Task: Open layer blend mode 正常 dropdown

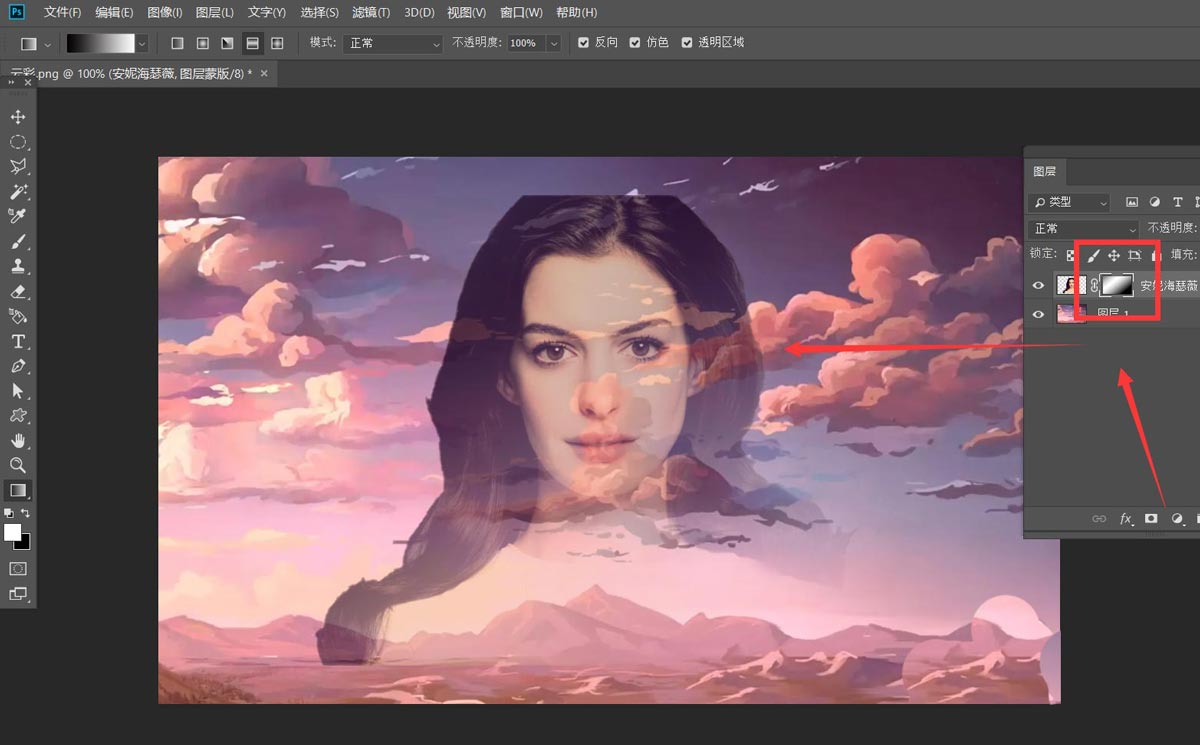Action: (1084, 228)
